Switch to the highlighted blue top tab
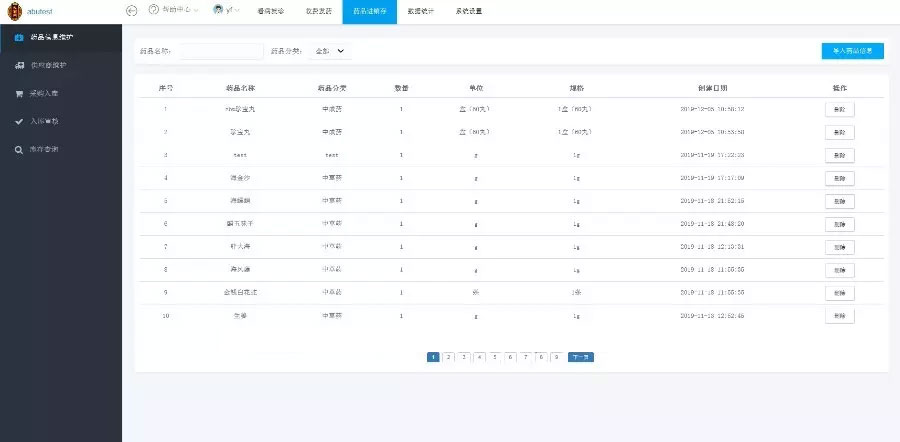Image resolution: width=900 pixels, height=442 pixels. coord(369,11)
